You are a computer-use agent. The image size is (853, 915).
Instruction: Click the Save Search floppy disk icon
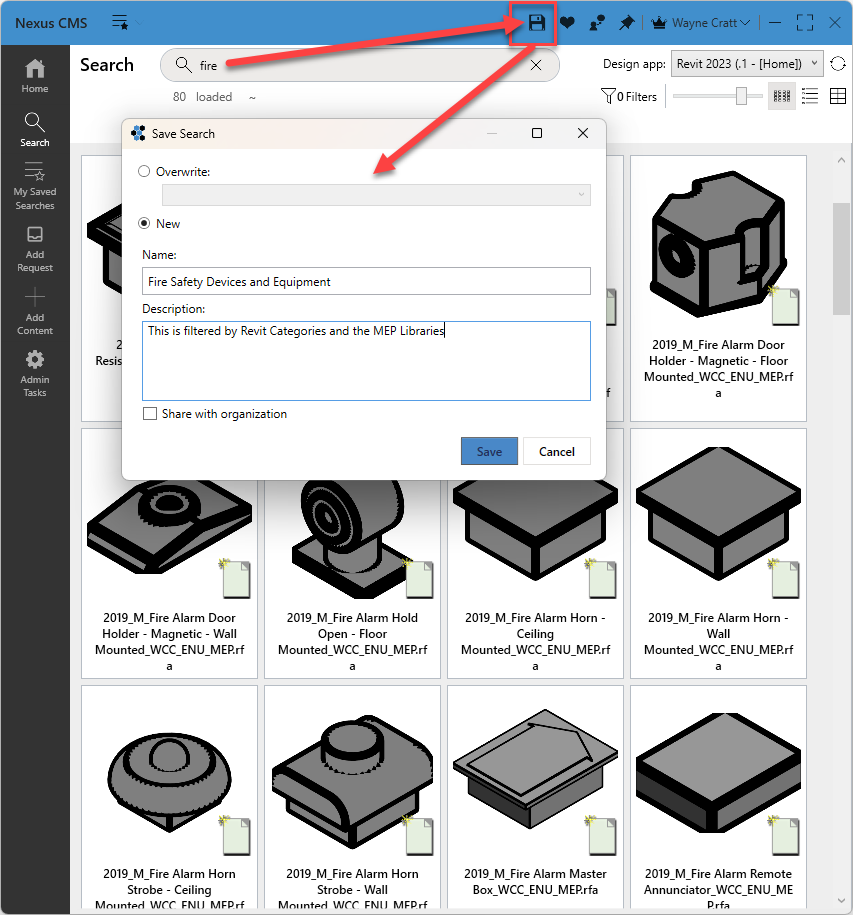coord(537,22)
